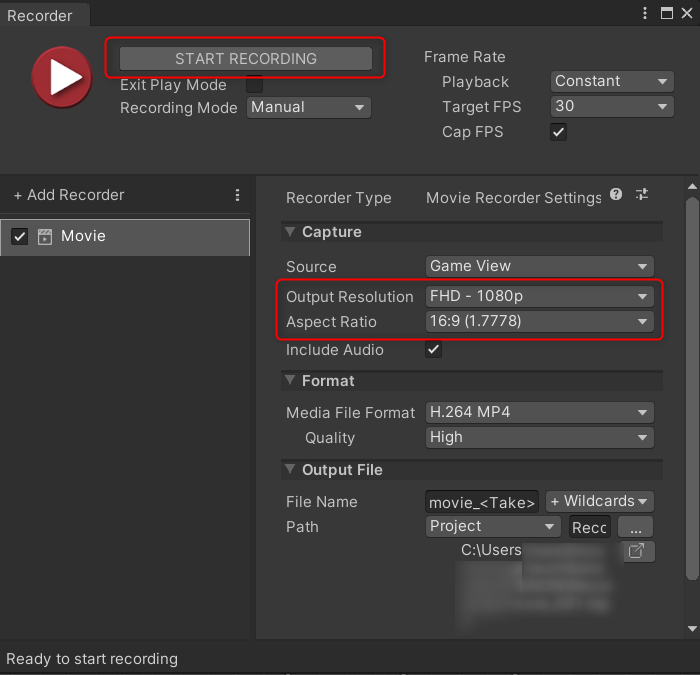This screenshot has height=675, width=700.
Task: Click the browse ellipsis button
Action: pyautogui.click(x=635, y=527)
